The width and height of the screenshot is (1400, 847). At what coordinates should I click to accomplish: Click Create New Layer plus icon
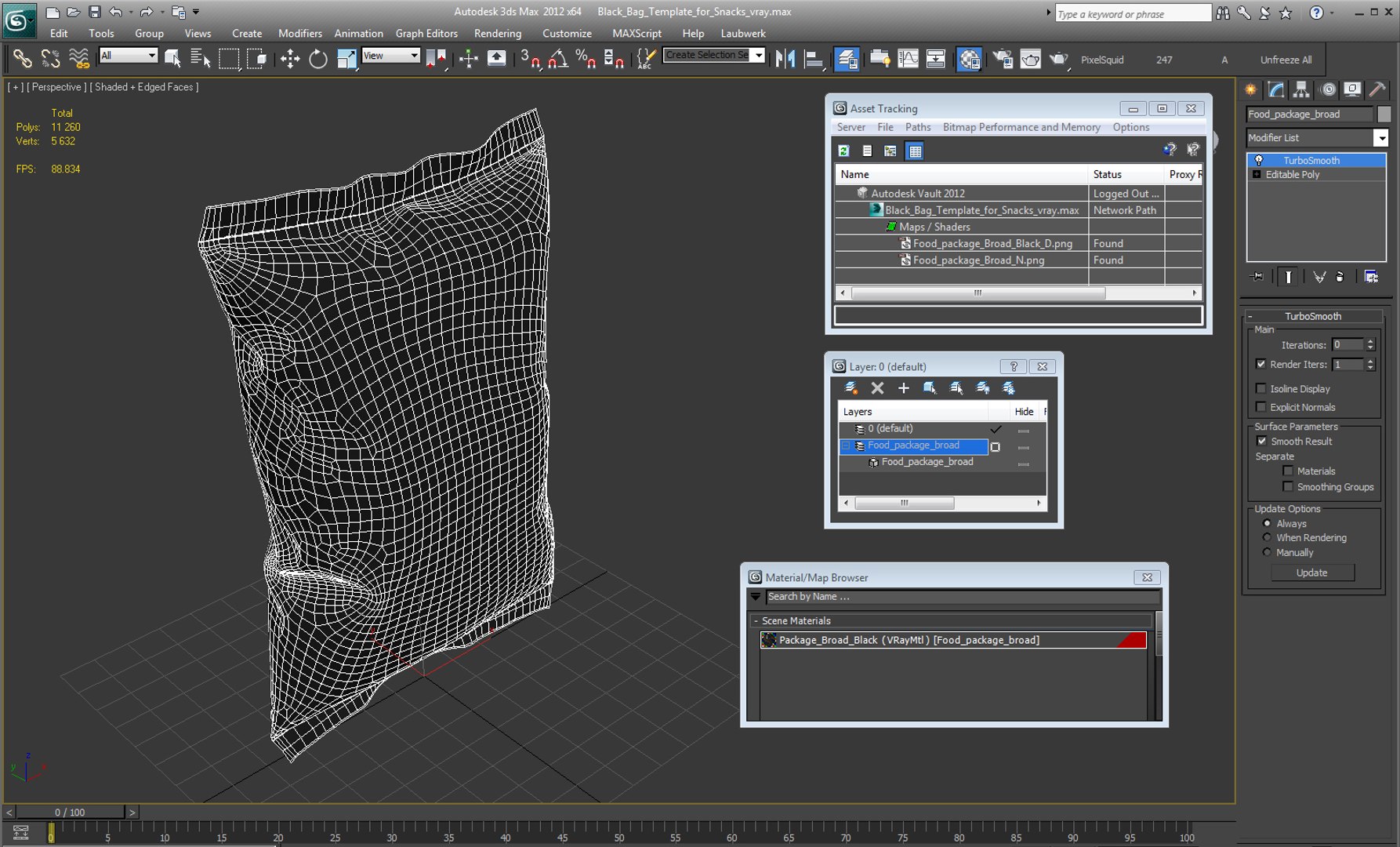tap(903, 388)
